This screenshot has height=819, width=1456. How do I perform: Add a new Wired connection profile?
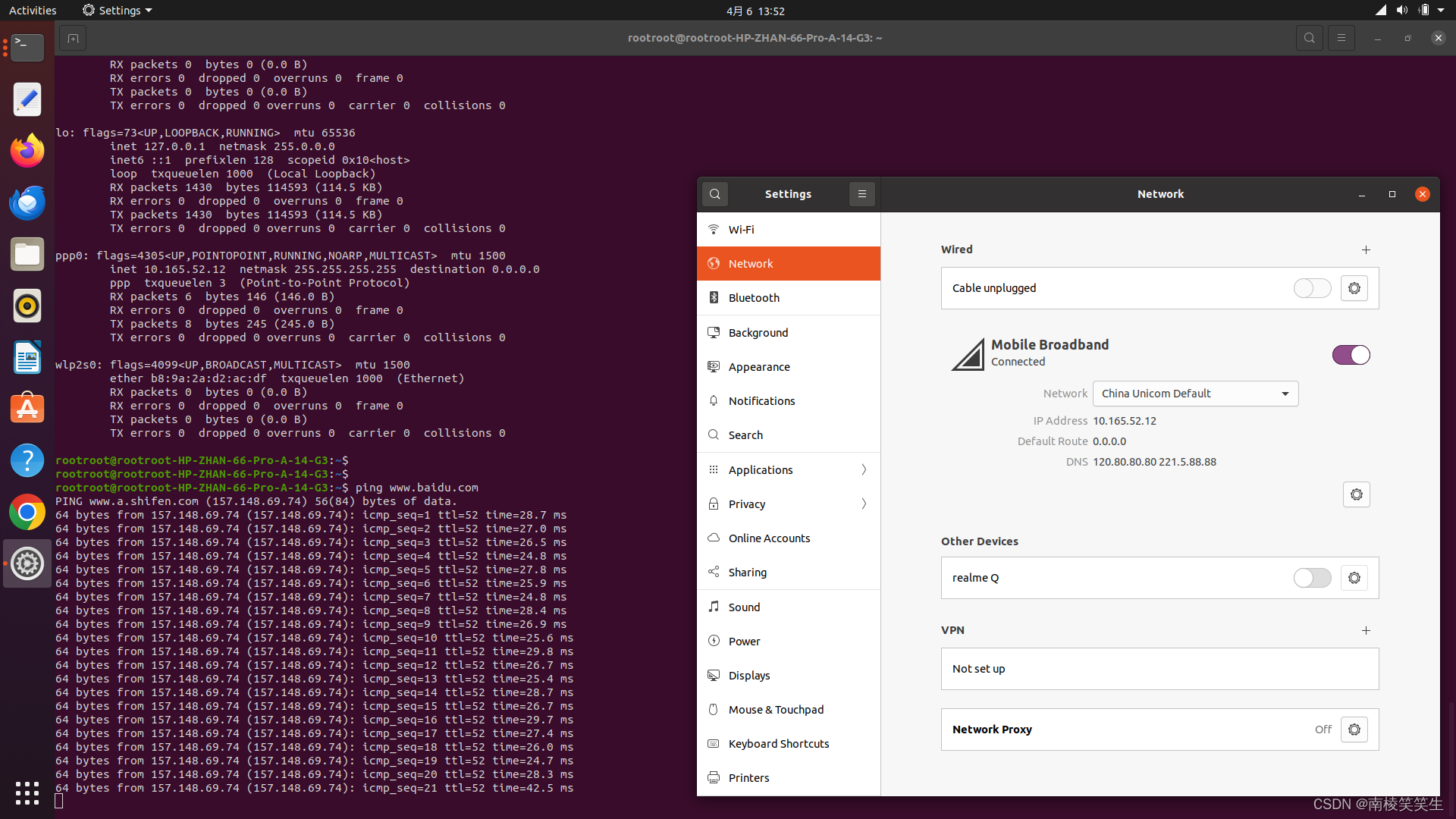click(1366, 249)
